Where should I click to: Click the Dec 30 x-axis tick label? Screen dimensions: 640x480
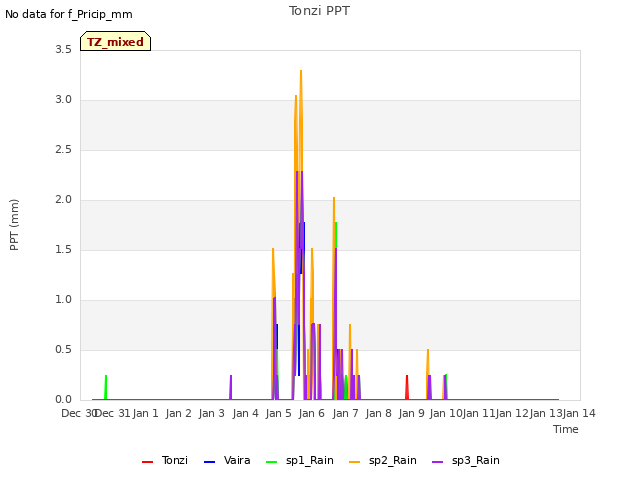tap(78, 413)
